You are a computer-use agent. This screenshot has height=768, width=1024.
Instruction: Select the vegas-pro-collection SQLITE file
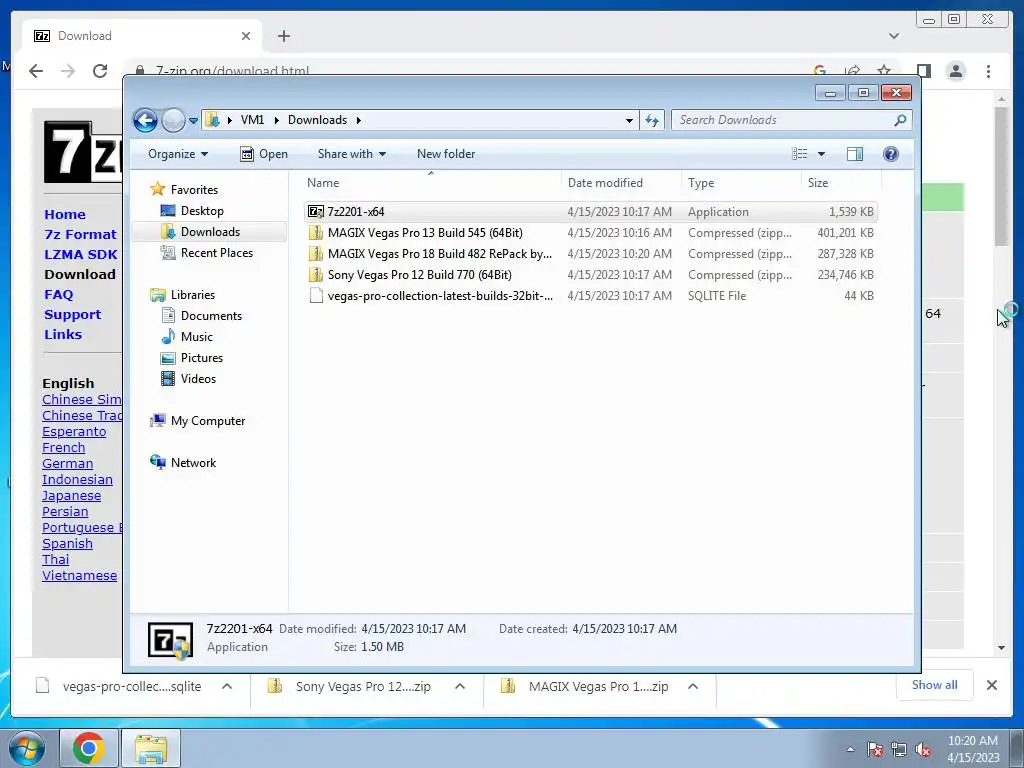point(591,296)
